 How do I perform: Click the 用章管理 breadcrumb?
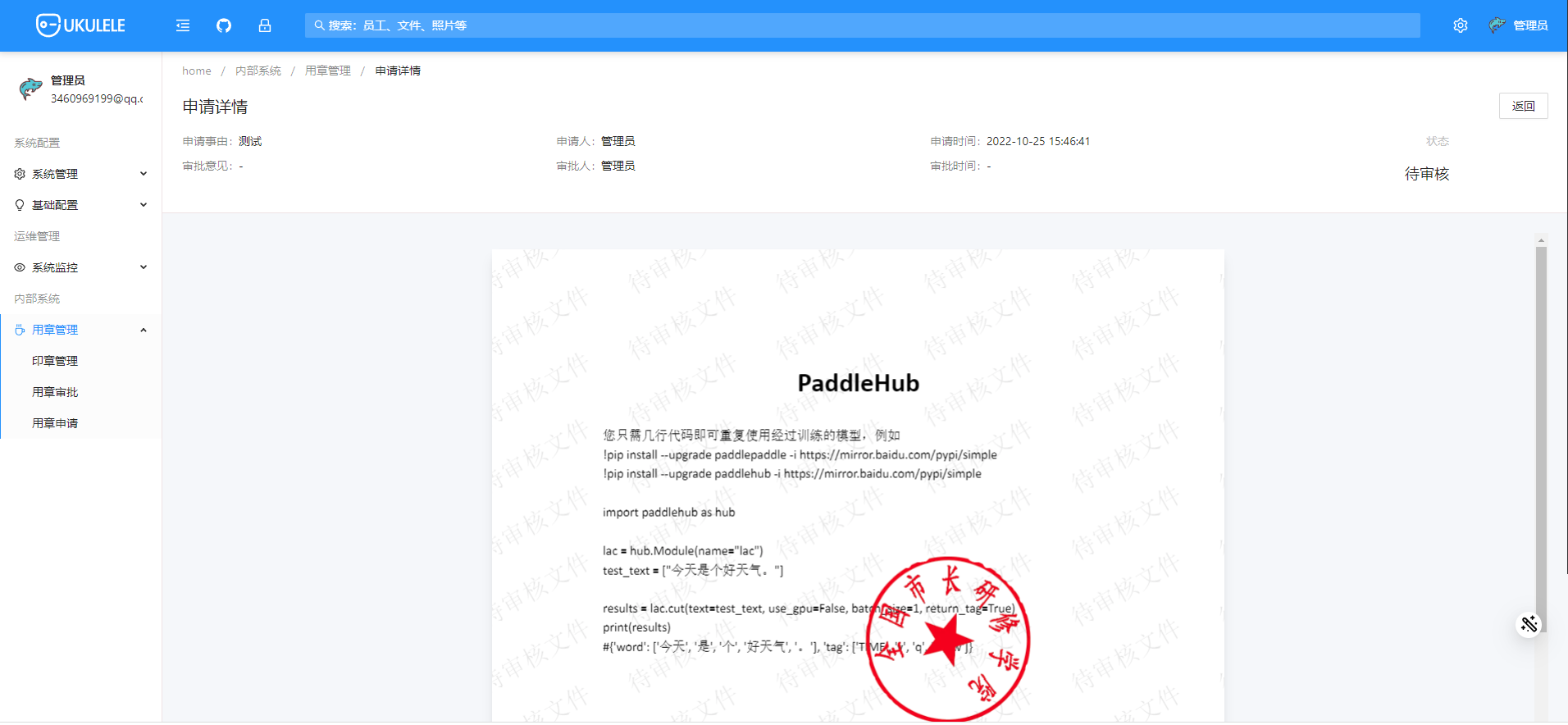tap(328, 71)
